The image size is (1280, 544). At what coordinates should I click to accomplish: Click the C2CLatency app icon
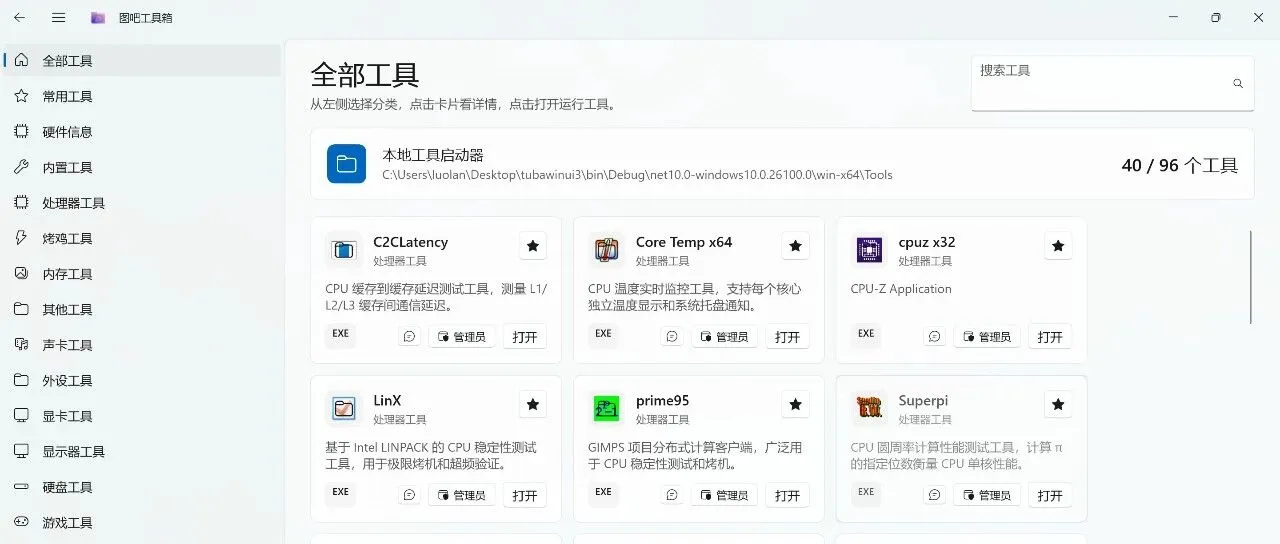(343, 250)
